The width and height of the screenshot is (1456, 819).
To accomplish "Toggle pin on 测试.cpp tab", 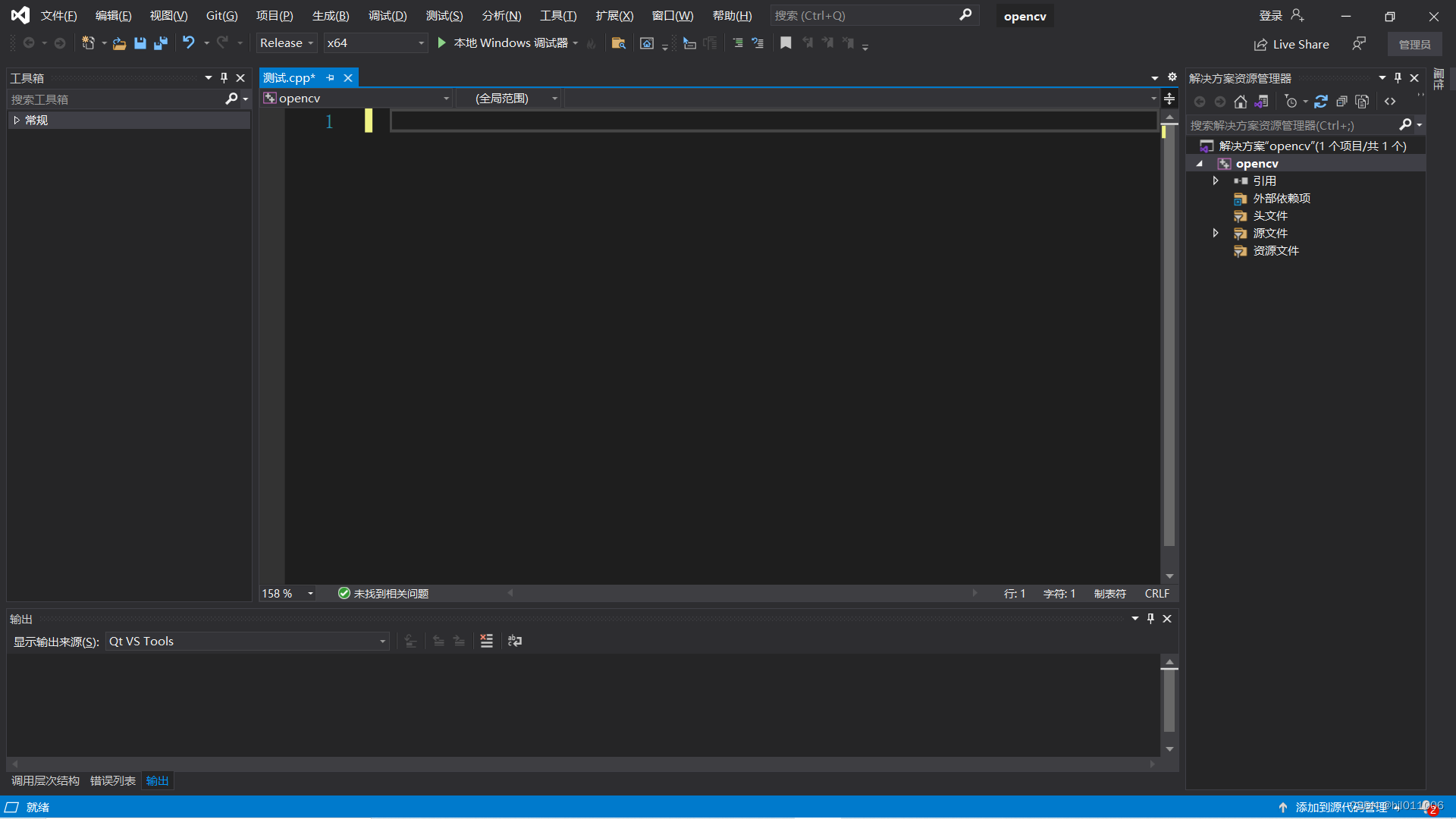I will [331, 78].
